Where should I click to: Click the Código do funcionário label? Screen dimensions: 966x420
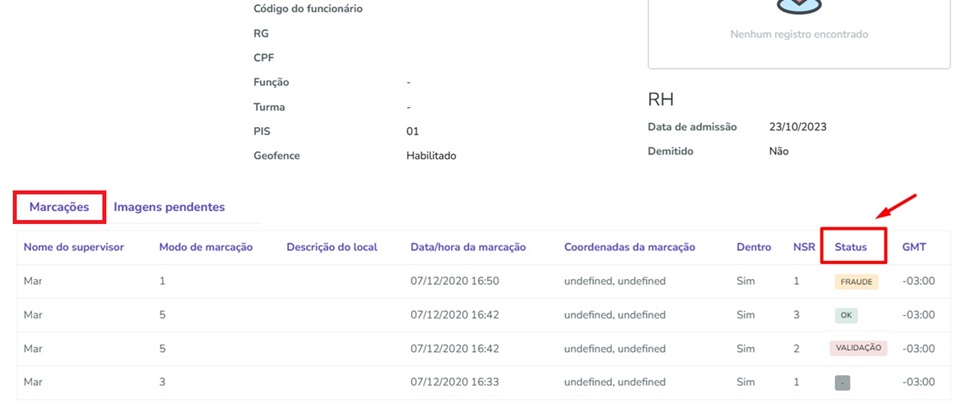308,9
